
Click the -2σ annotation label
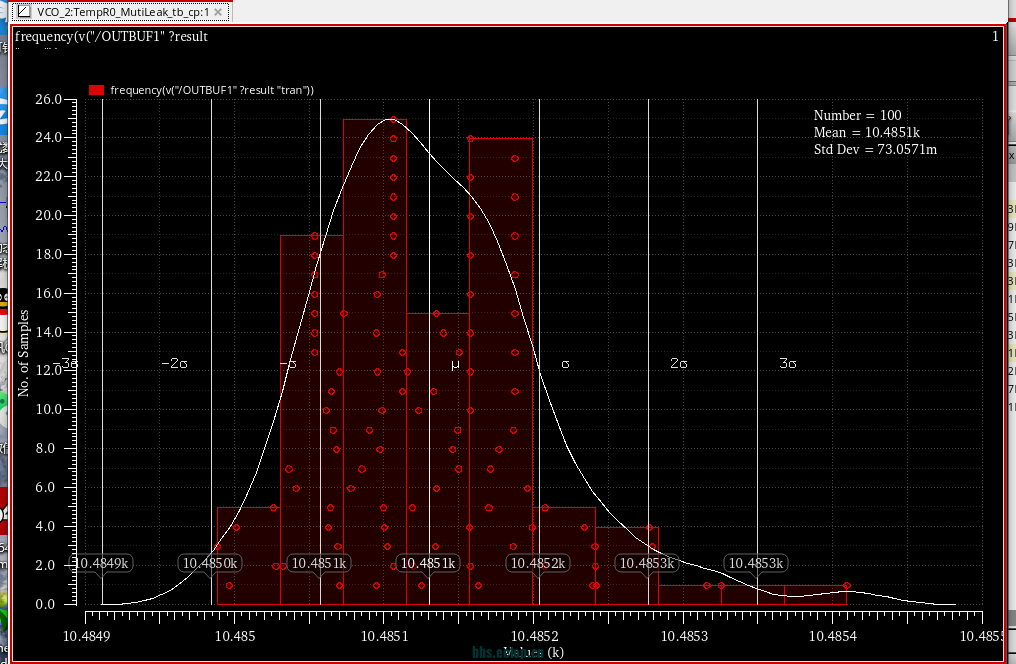[x=174, y=363]
